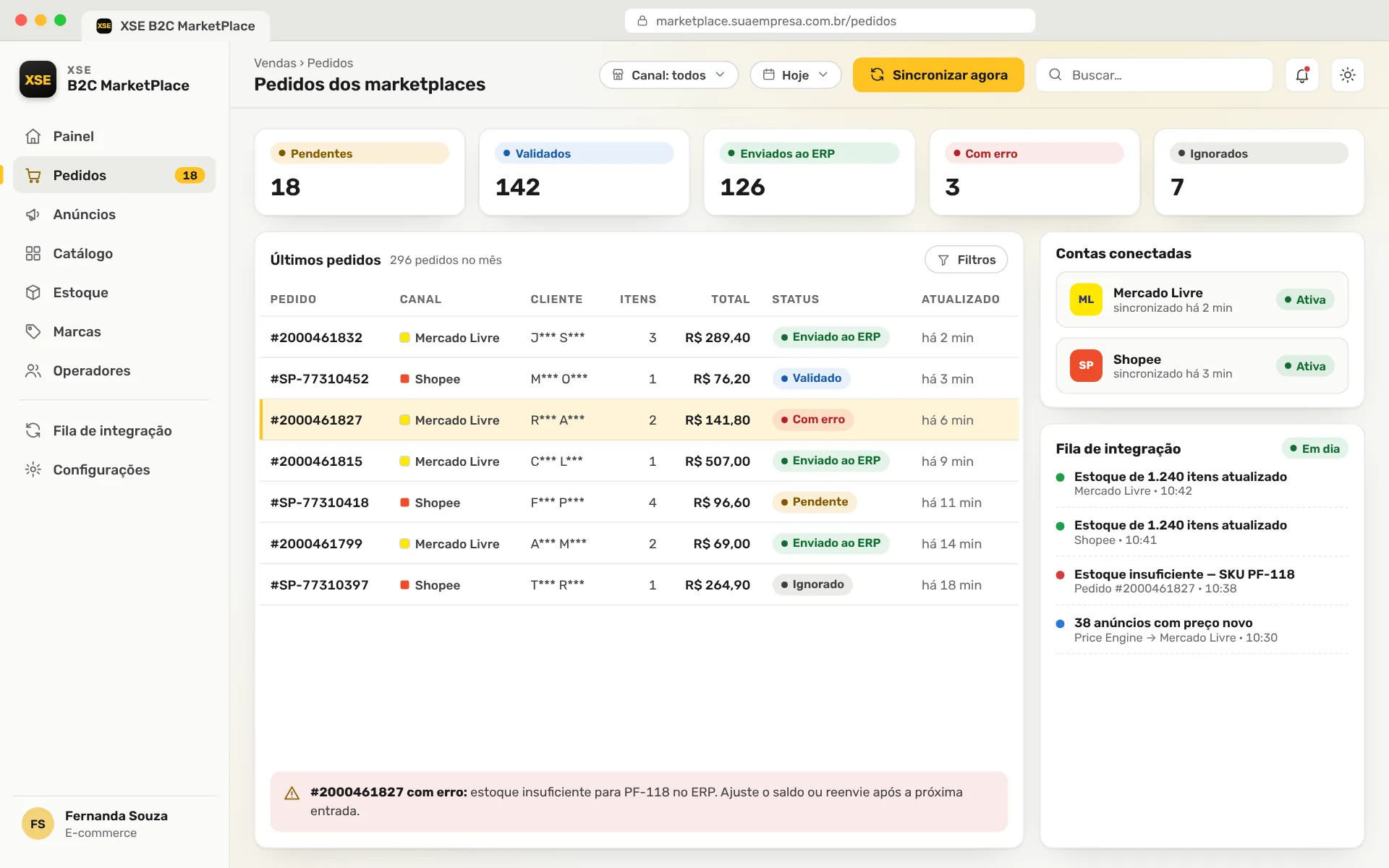Navigate to Operadores page
Viewport: 1389px width, 868px height.
[x=114, y=370]
